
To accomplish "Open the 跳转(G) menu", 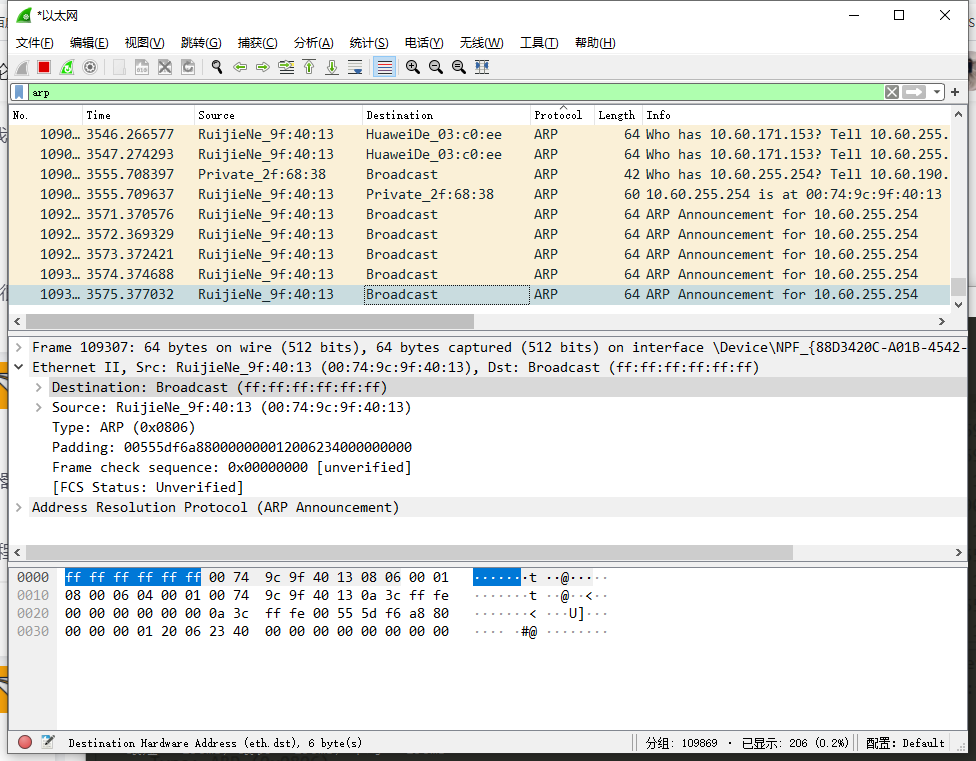I will point(201,43).
